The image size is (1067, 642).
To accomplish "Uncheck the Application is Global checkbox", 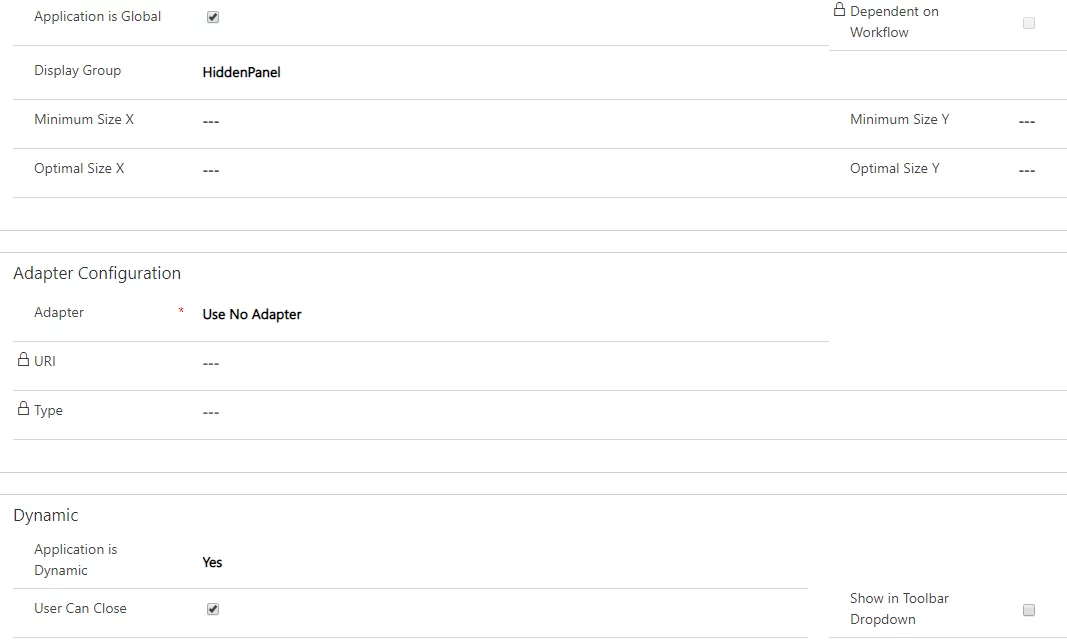I will [213, 17].
